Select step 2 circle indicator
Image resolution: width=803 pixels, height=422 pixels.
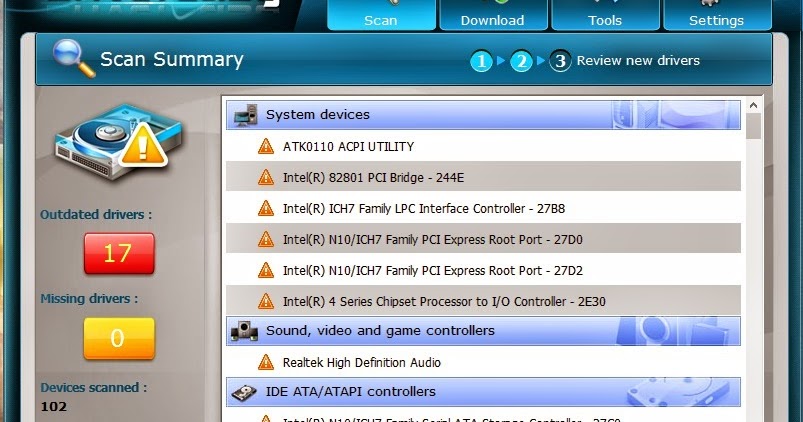(521, 61)
